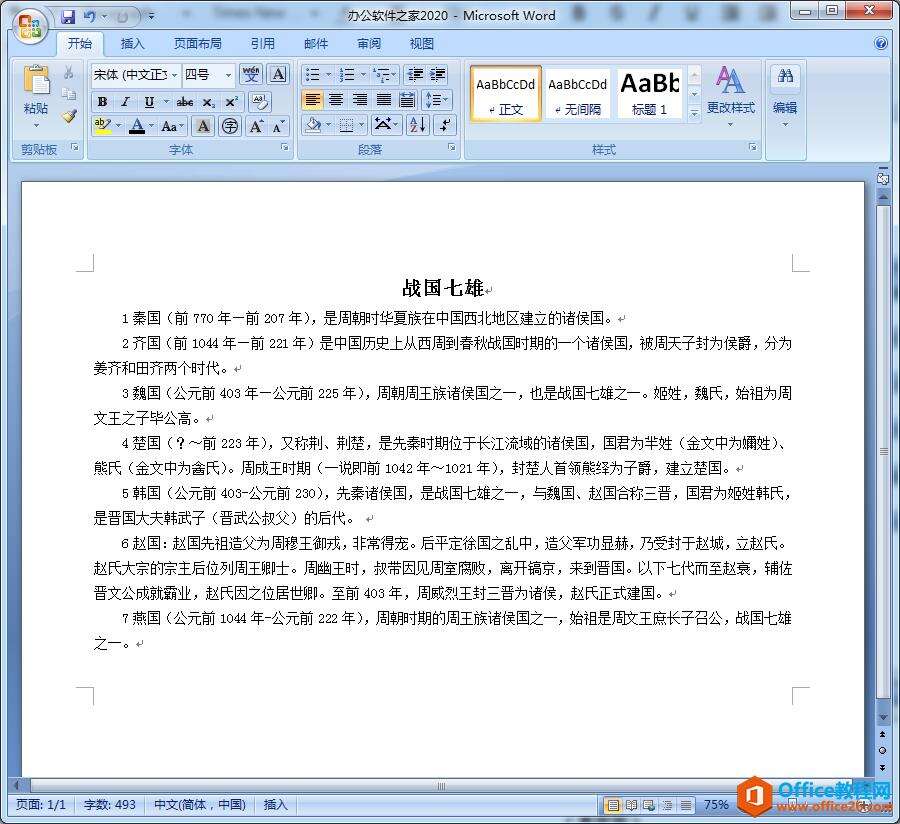Open the 审阅 tab
The width and height of the screenshot is (900, 824).
click(x=369, y=44)
